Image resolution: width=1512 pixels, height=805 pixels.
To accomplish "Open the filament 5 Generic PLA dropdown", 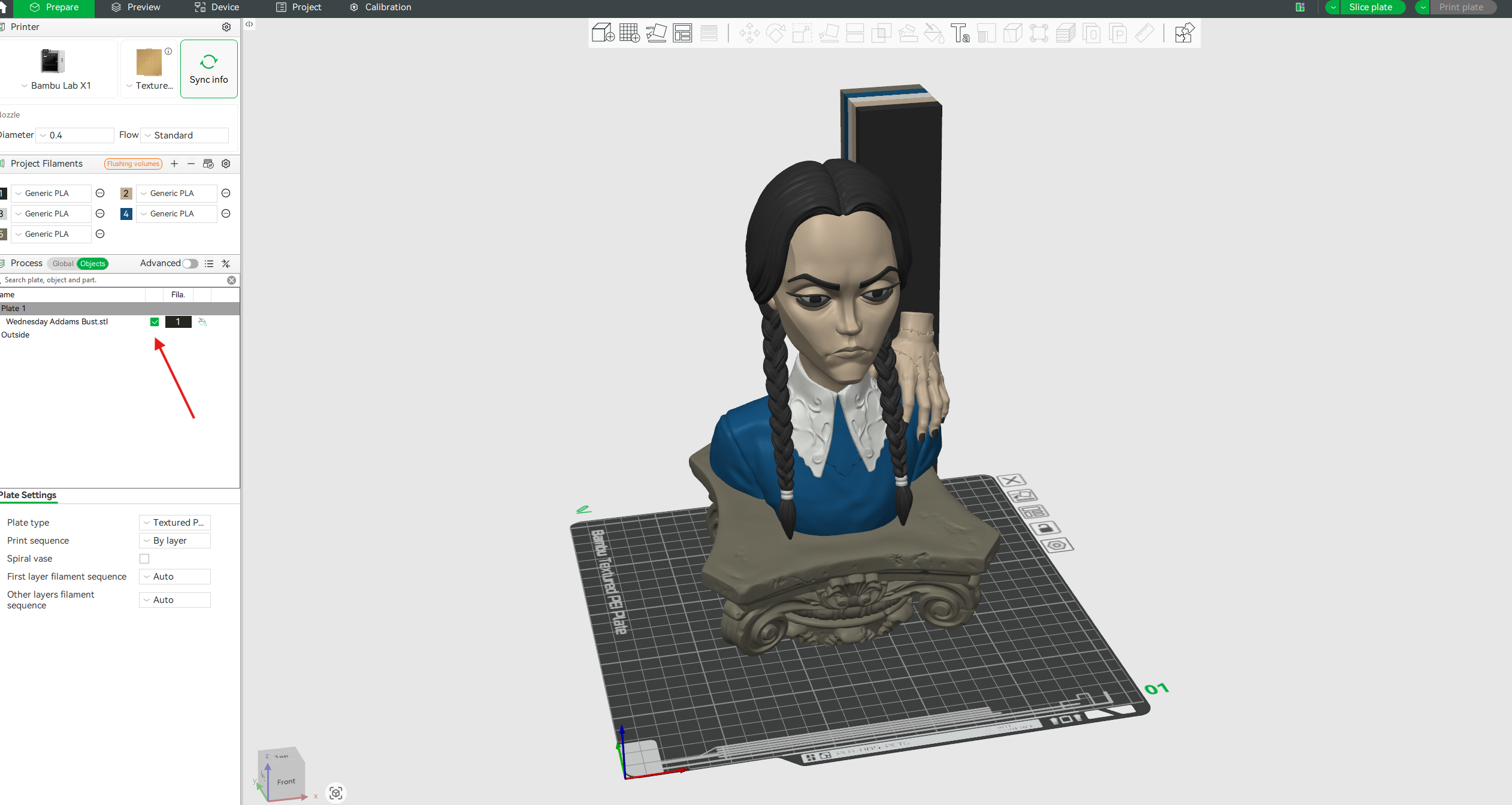I will pyautogui.click(x=52, y=234).
